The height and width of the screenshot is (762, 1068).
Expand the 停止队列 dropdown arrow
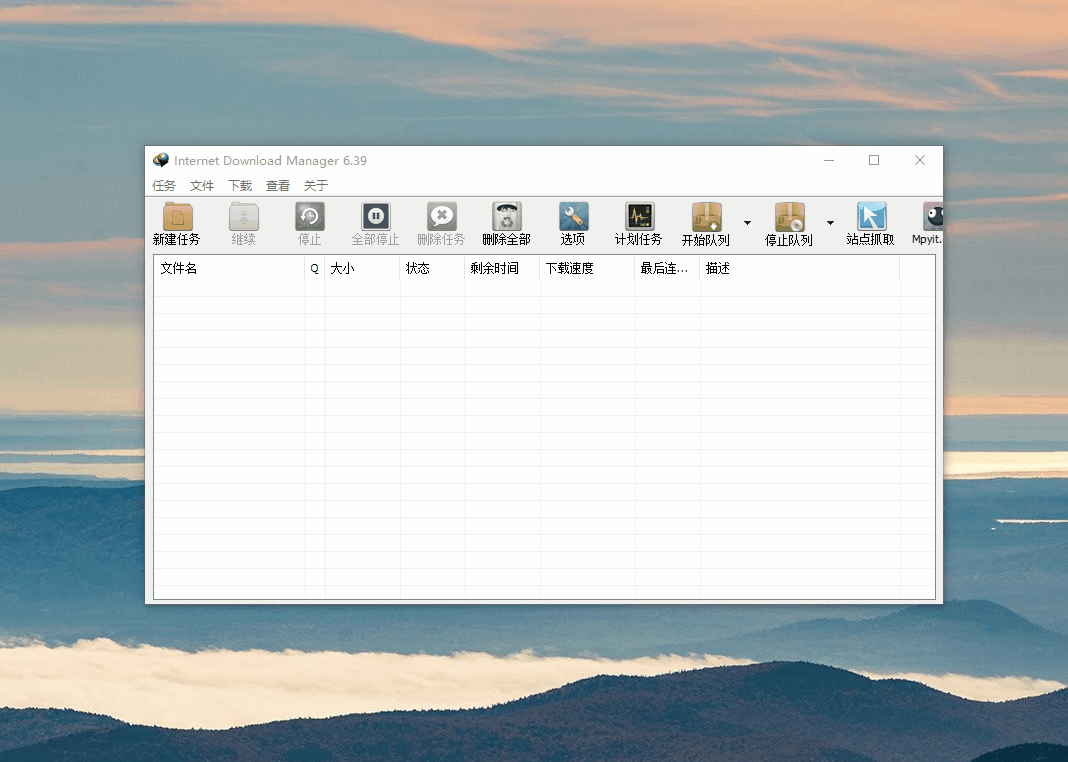[830, 223]
